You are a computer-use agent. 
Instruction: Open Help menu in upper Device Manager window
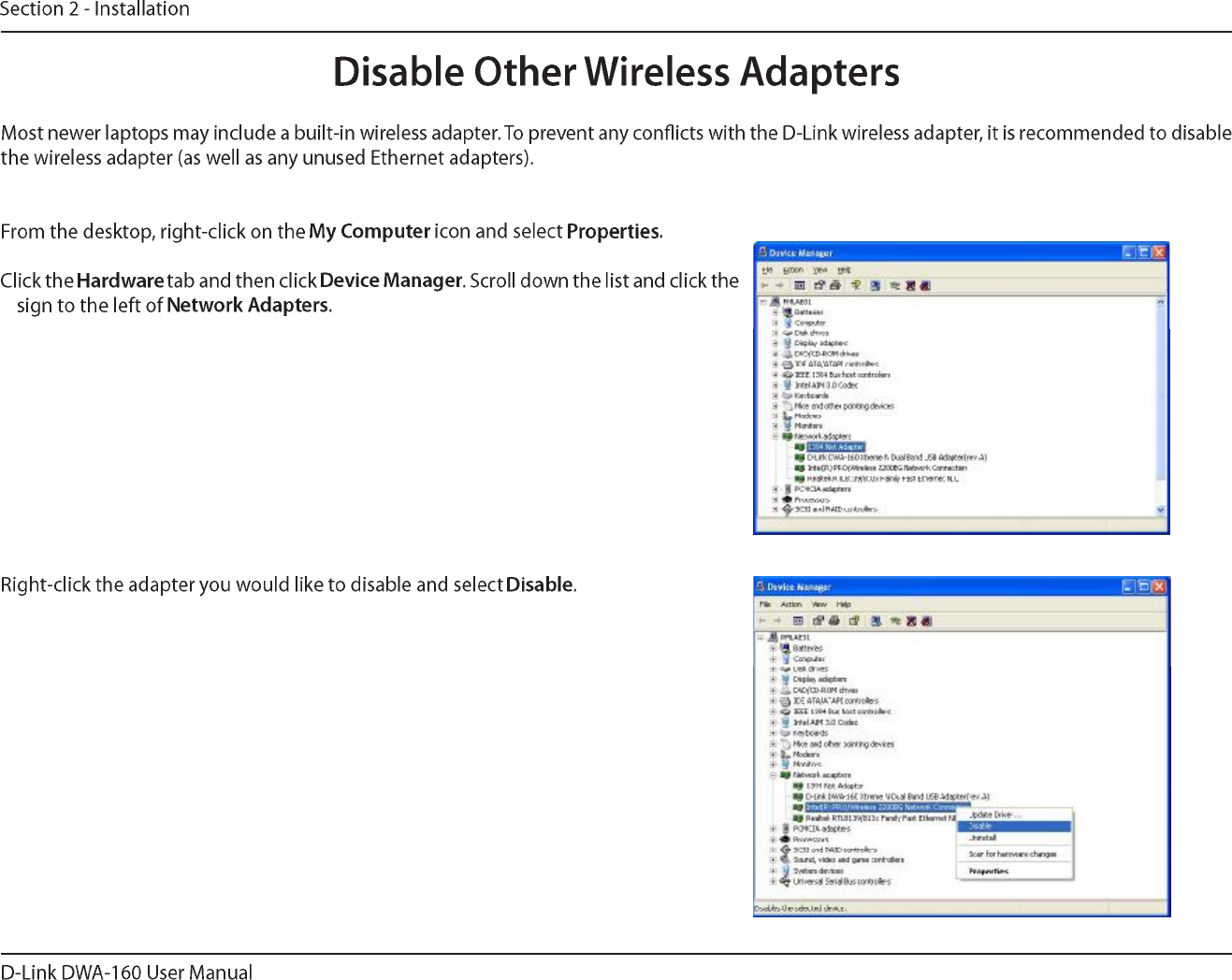click(845, 270)
